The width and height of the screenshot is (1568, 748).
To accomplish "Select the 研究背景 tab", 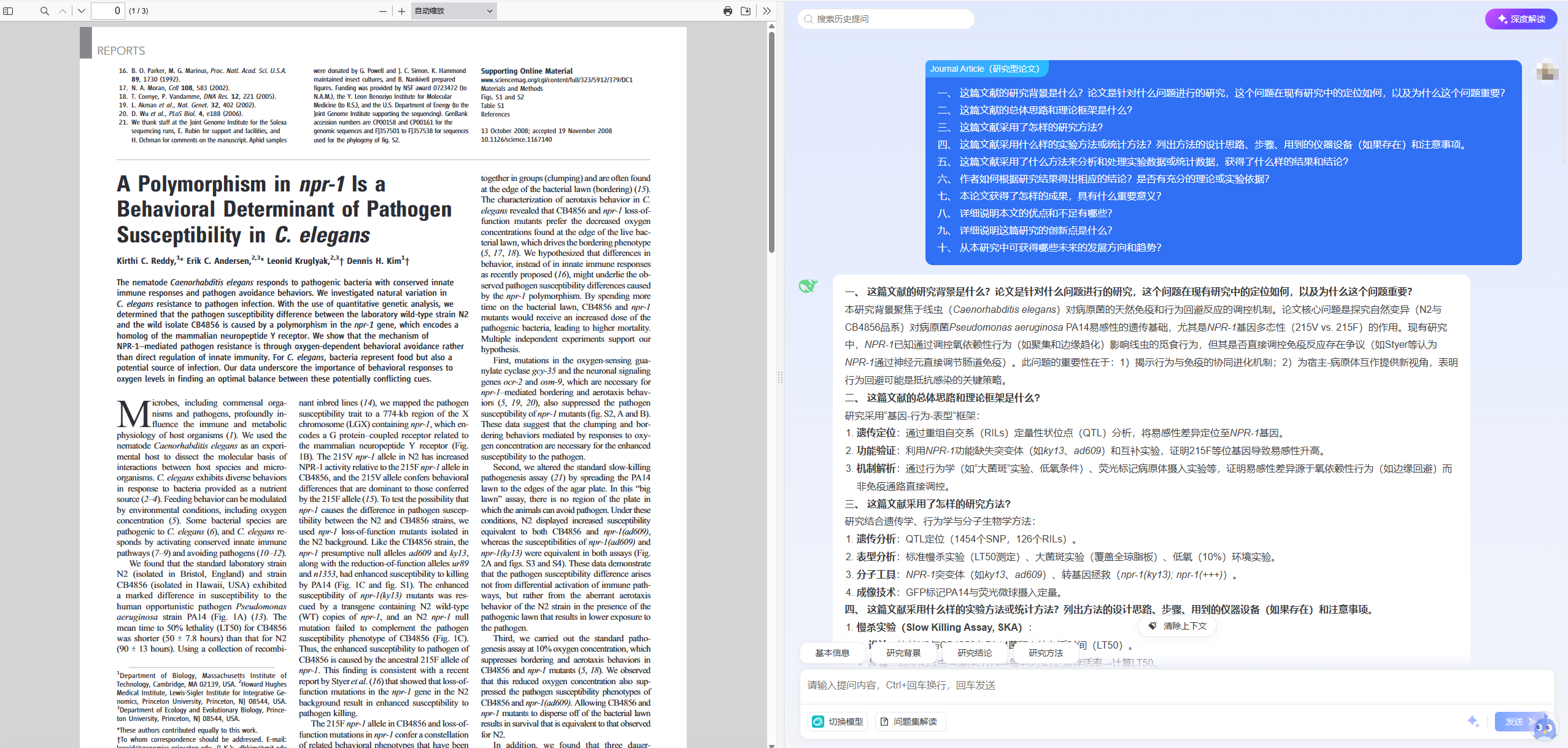I will 903,653.
